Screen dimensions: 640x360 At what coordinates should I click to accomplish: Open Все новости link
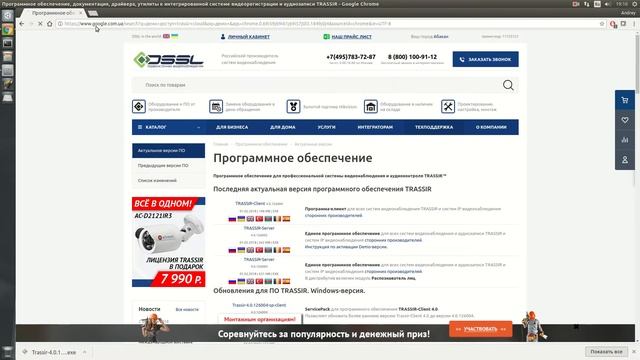187,309
